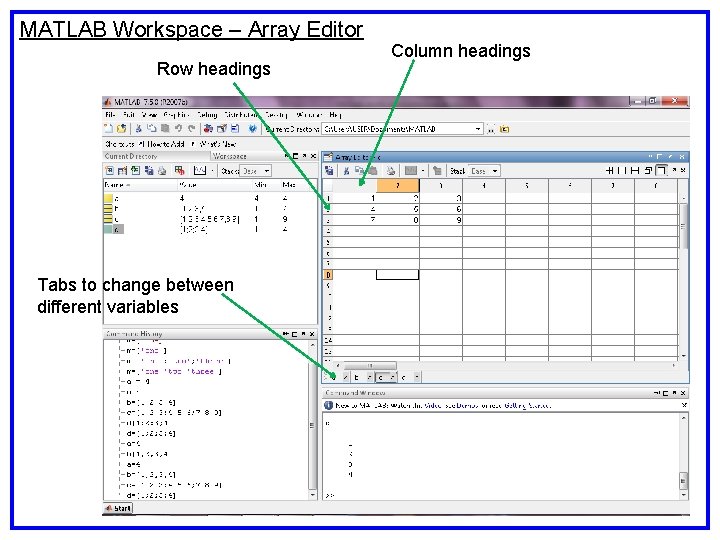Viewport: 720px width, 540px height.
Task: Click 'Getting Started' link in Command Window
Action: tap(528, 405)
